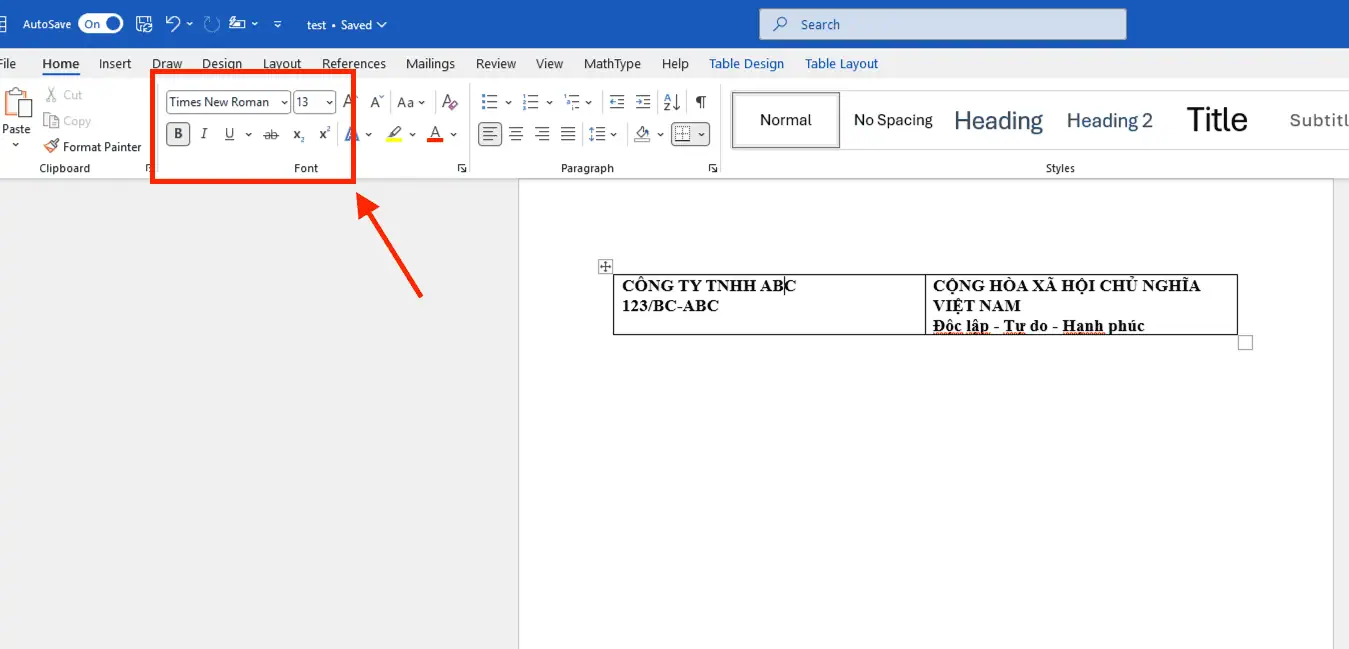Screen dimensions: 1349x649
Task: Apply the No Spacing style
Action: point(892,120)
